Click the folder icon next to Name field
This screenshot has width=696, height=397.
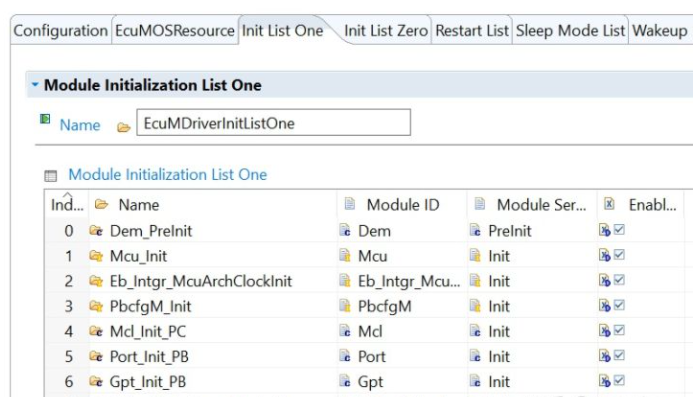tap(123, 128)
